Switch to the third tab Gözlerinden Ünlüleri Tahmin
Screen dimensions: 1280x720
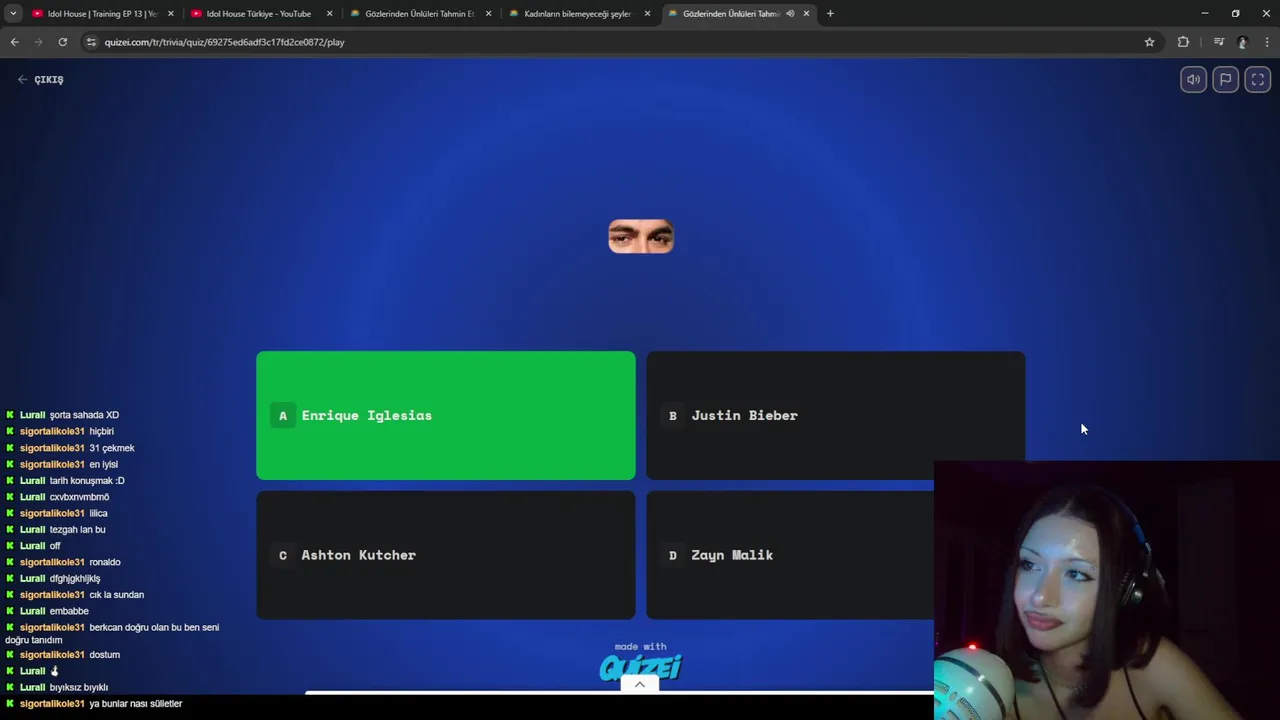click(x=419, y=14)
